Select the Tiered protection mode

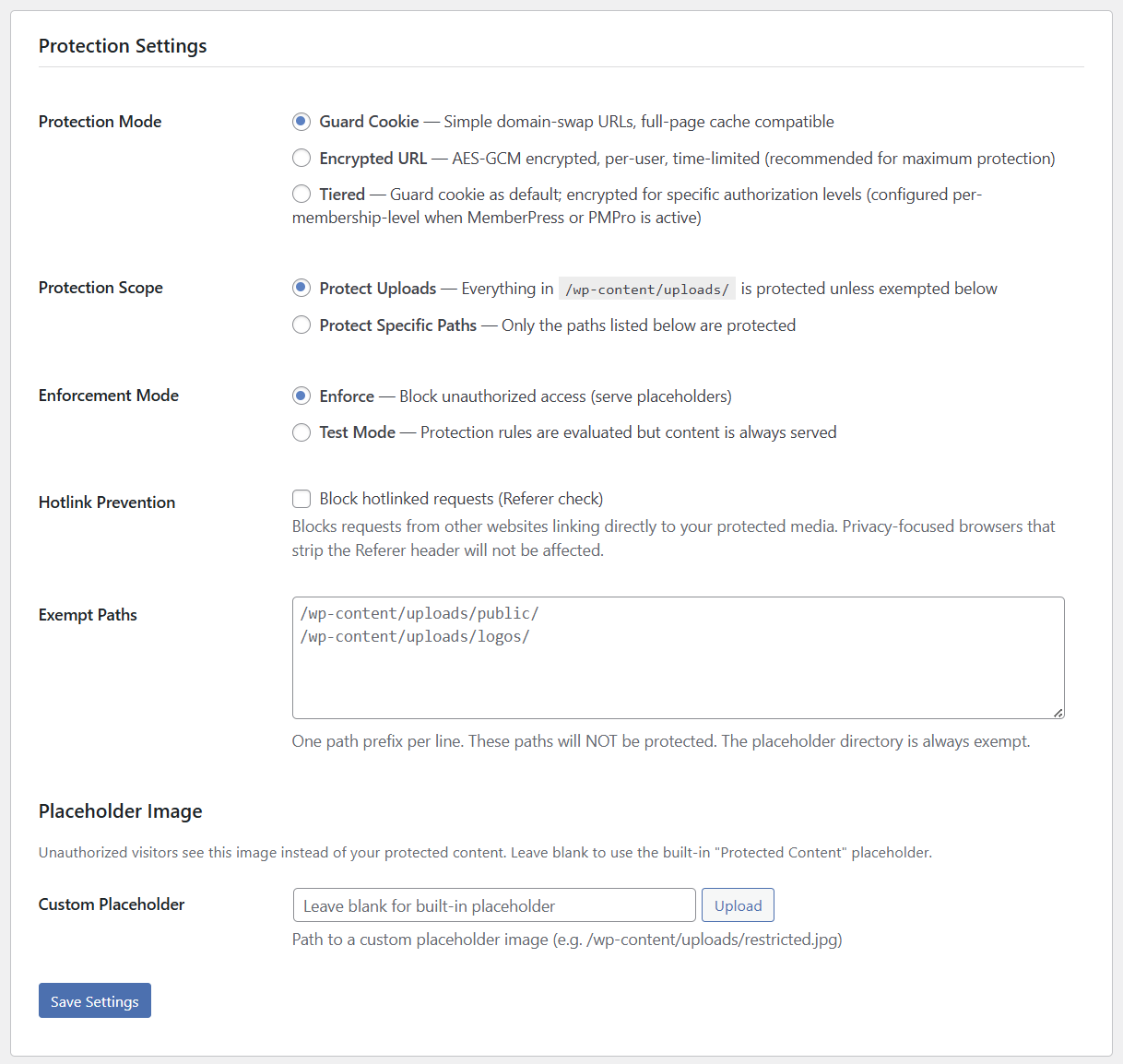[301, 194]
